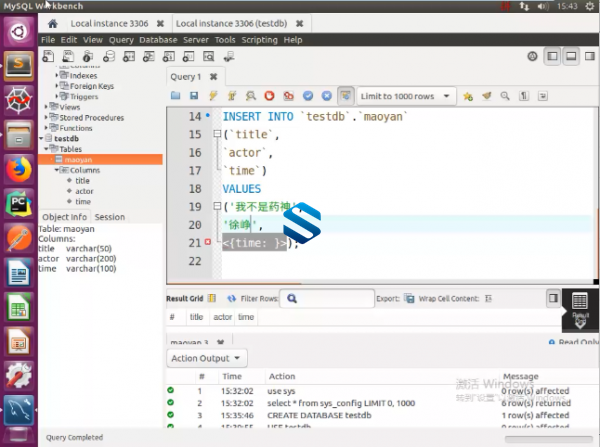The height and width of the screenshot is (447, 600).
Task: Click the reconnect to DBMS toolbar icon
Action: (229, 57)
